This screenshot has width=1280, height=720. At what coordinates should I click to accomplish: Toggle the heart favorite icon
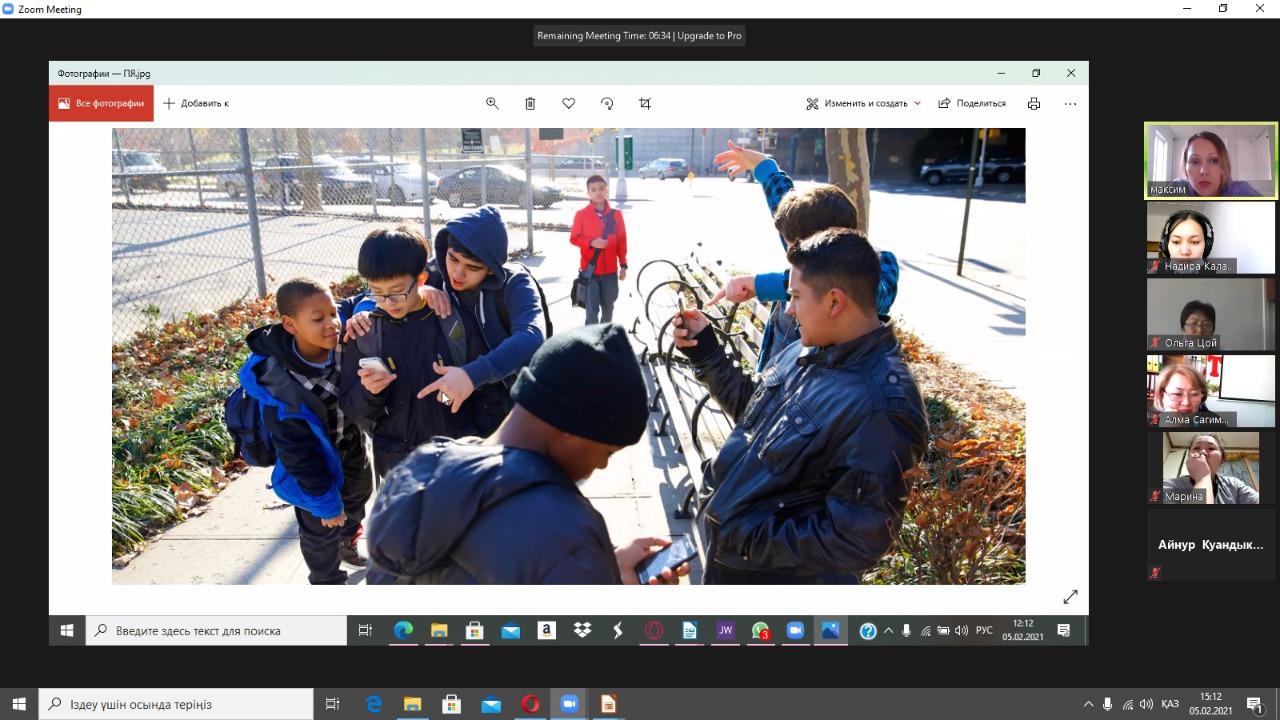[568, 103]
